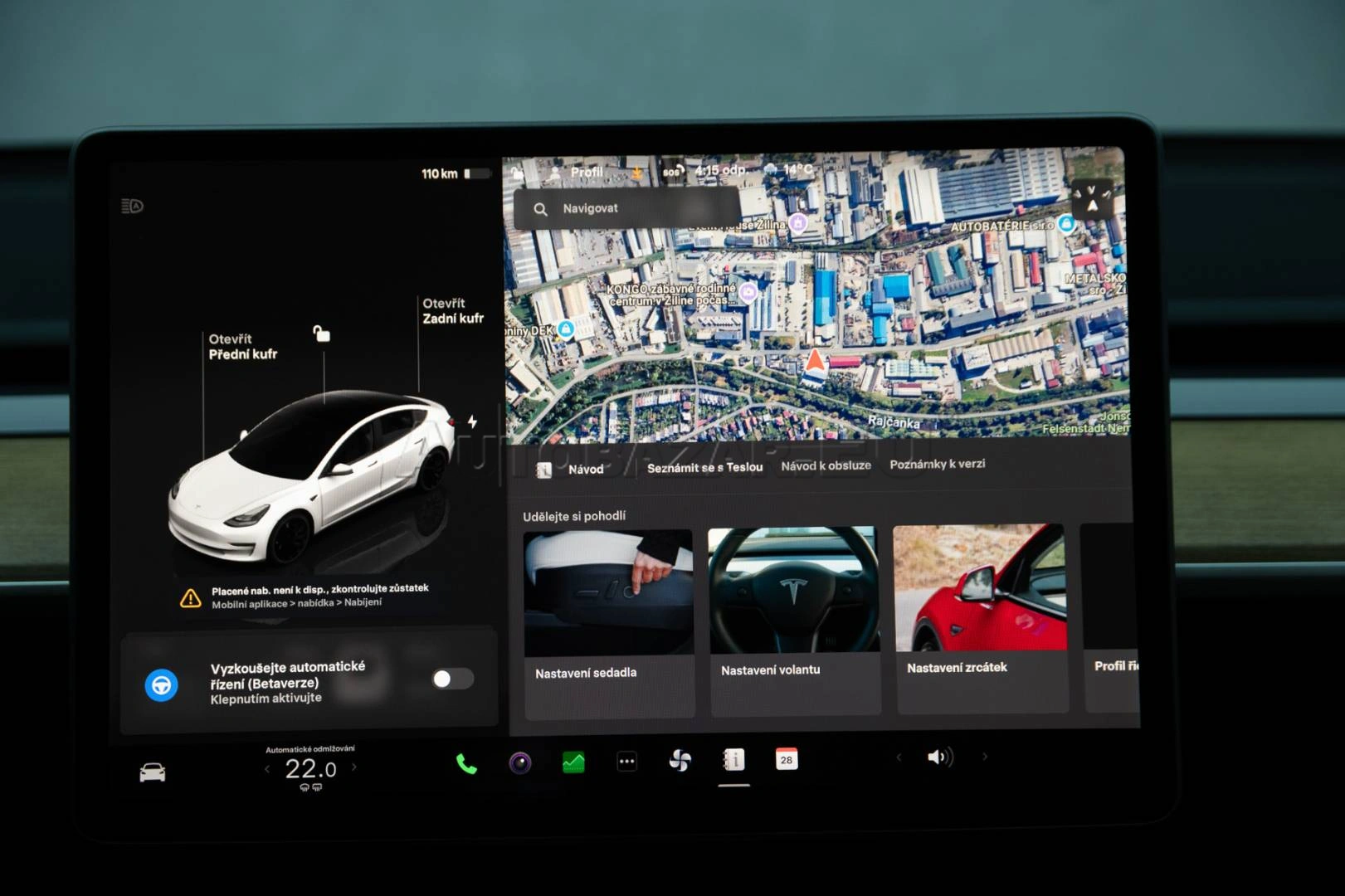Tap the blue Autopilot steering wheel icon
This screenshot has width=1345, height=896.
point(162,685)
